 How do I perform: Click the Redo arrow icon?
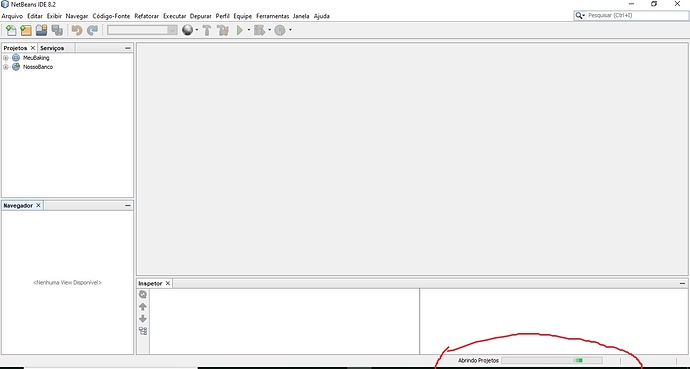point(92,30)
